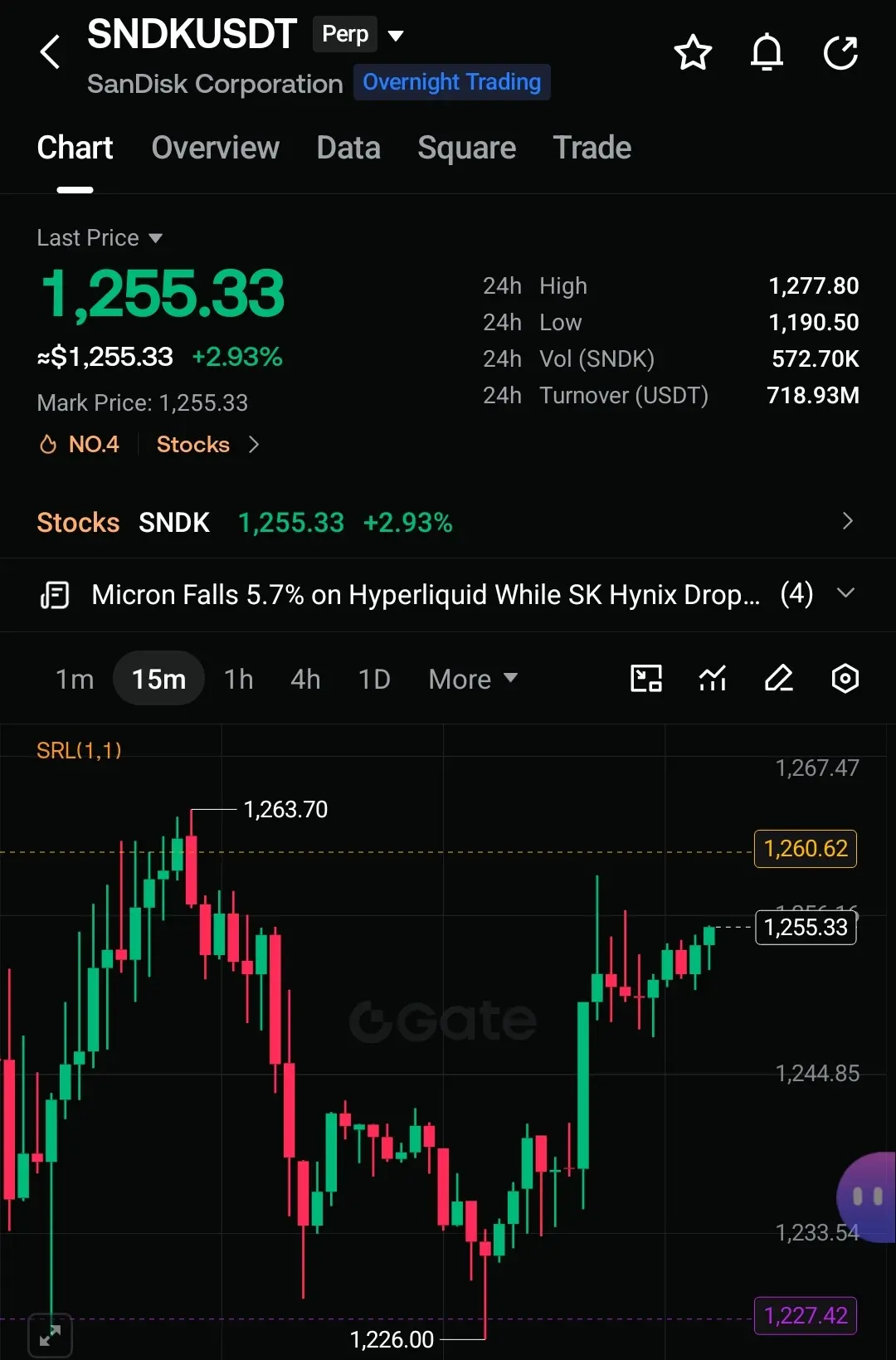
Task: Open the More timeframes dropdown
Action: pyautogui.click(x=473, y=680)
